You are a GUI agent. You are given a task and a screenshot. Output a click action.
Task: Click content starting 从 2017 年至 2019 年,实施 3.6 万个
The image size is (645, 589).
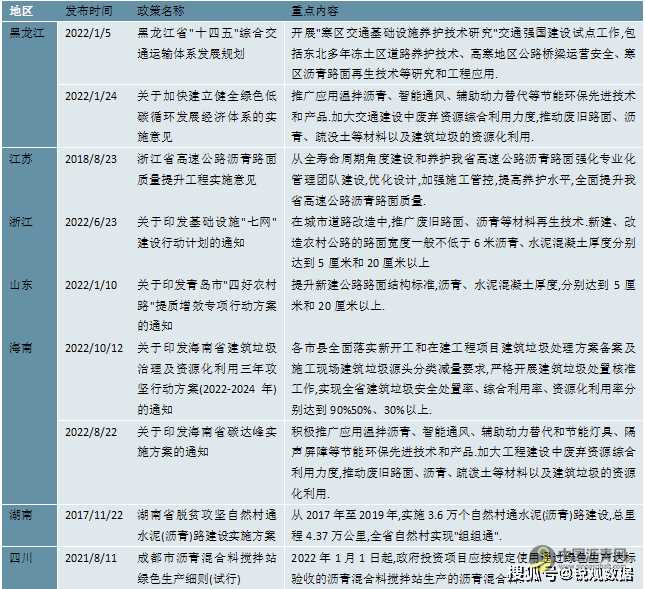tap(463, 525)
